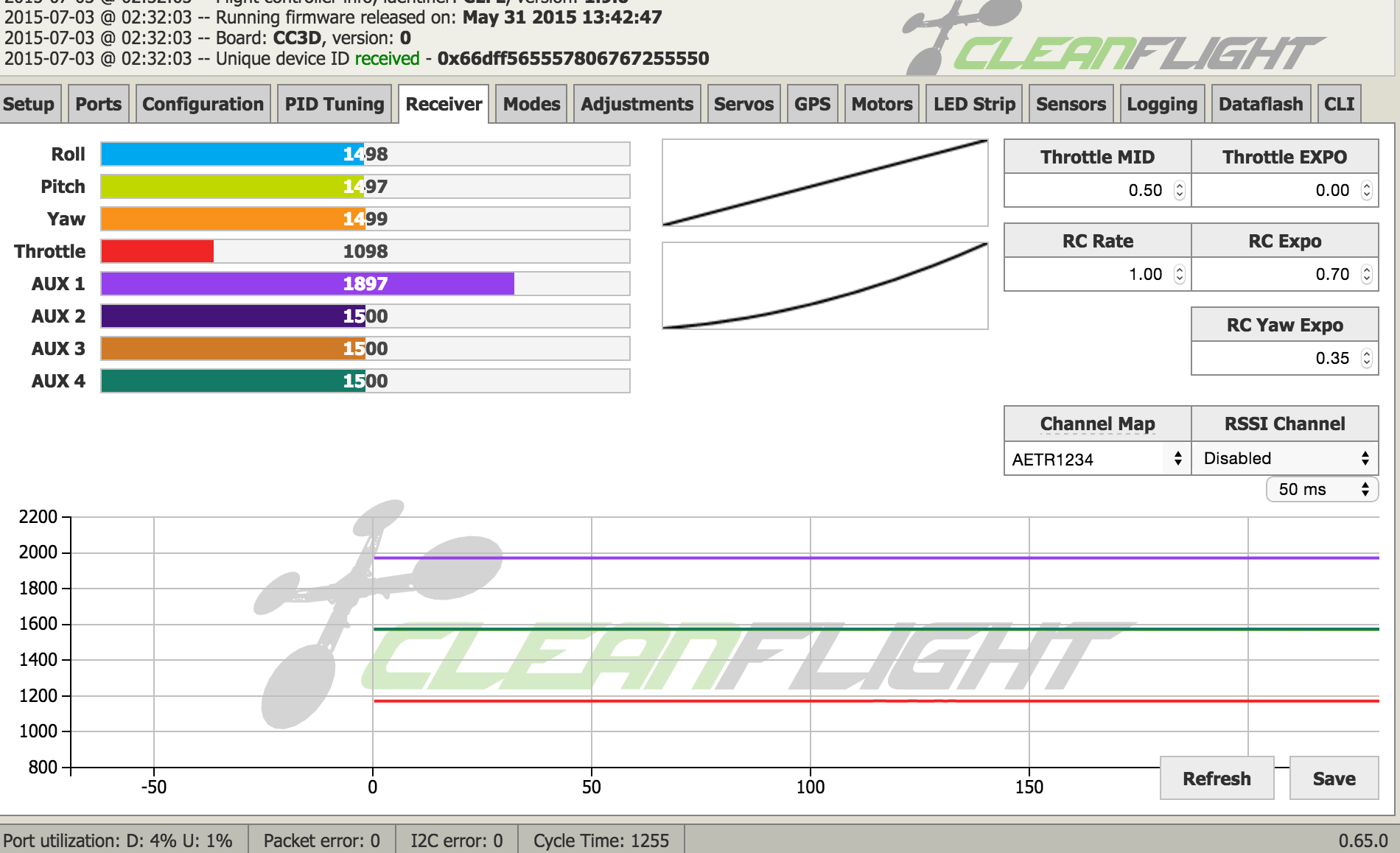The height and width of the screenshot is (853, 1400).
Task: Click the purple AUX 1 line in graph
Action: coord(876,558)
